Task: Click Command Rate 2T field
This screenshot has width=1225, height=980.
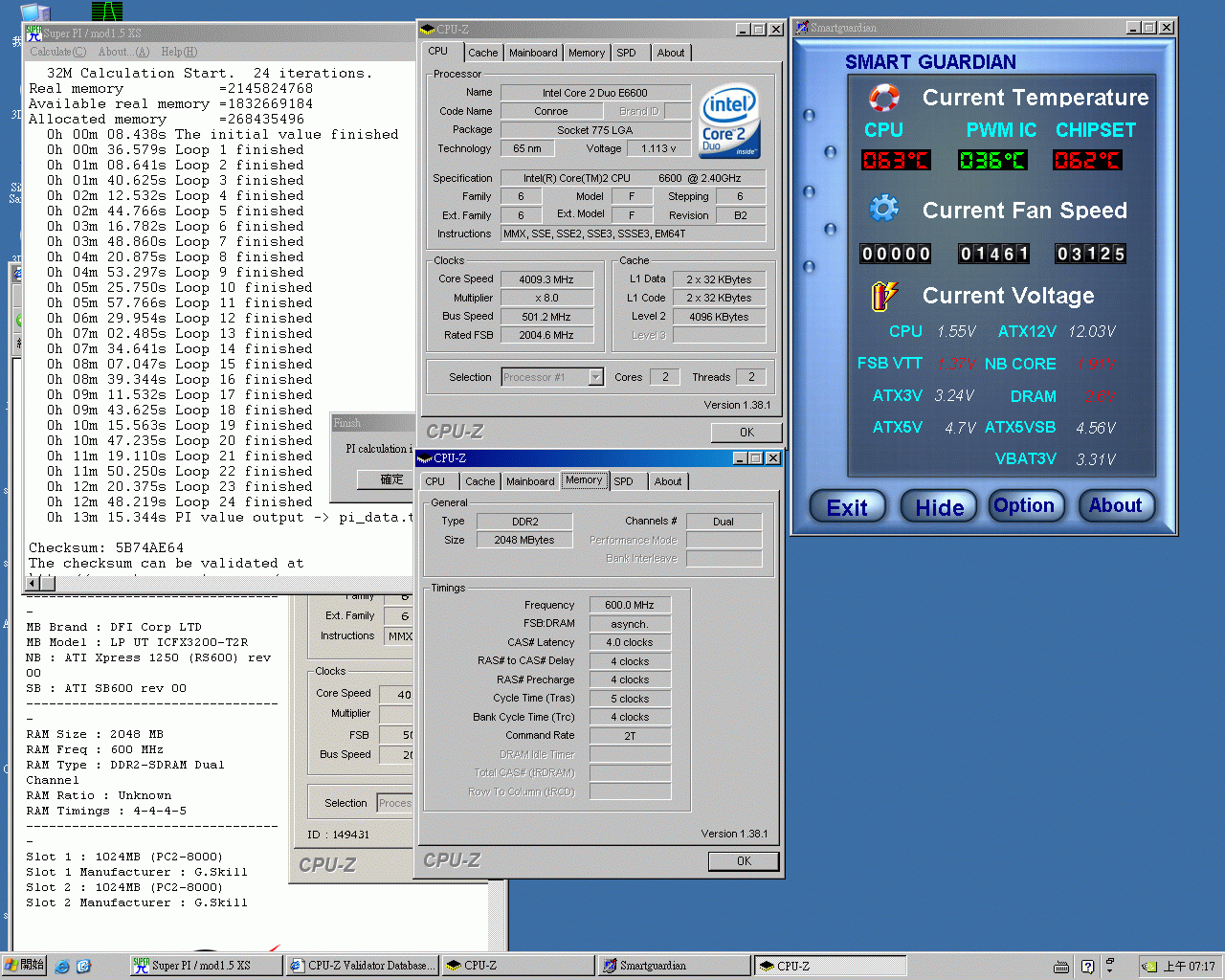Action: pyautogui.click(x=630, y=736)
